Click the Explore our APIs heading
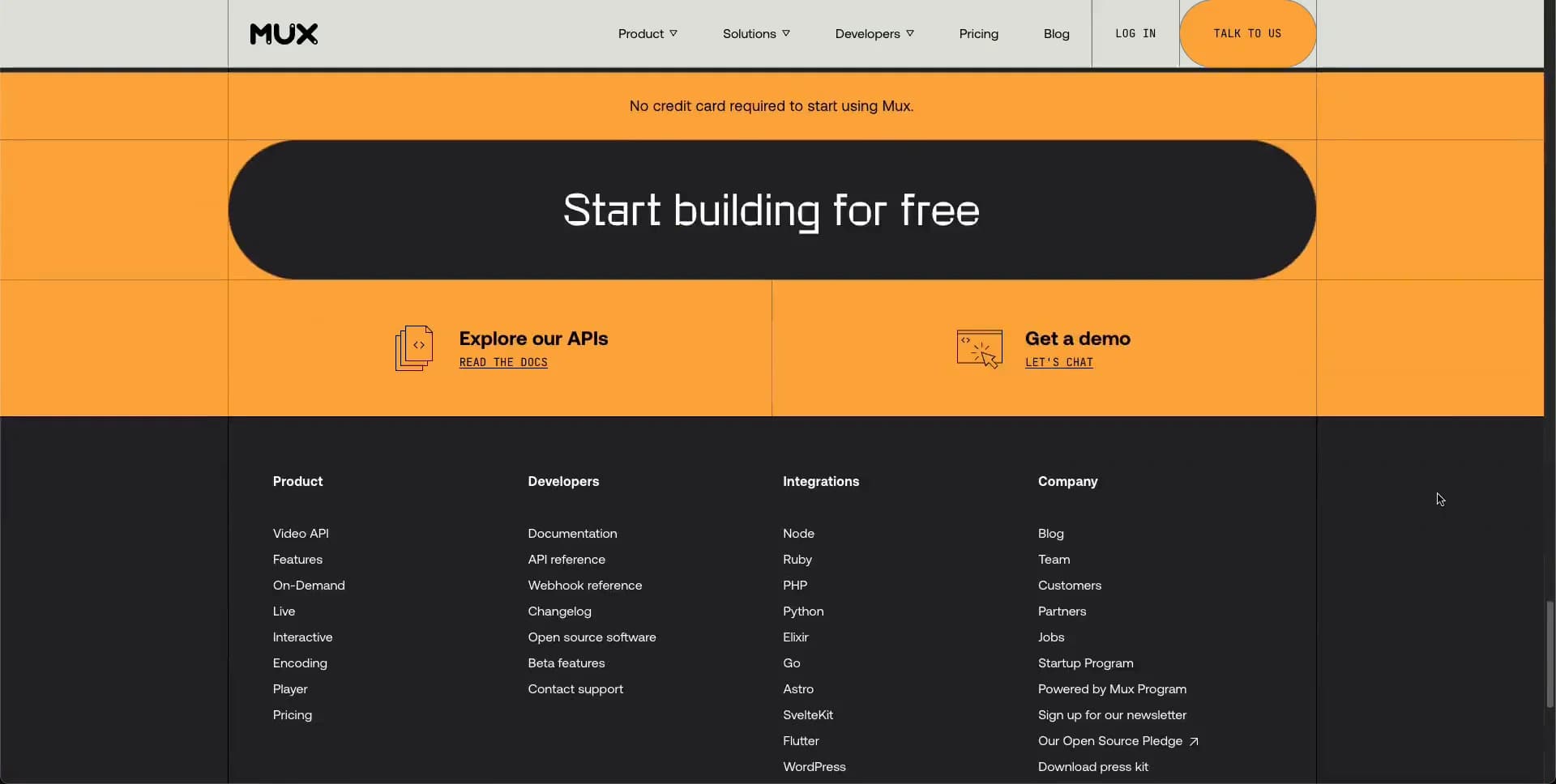The width and height of the screenshot is (1556, 784). pyautogui.click(x=533, y=339)
